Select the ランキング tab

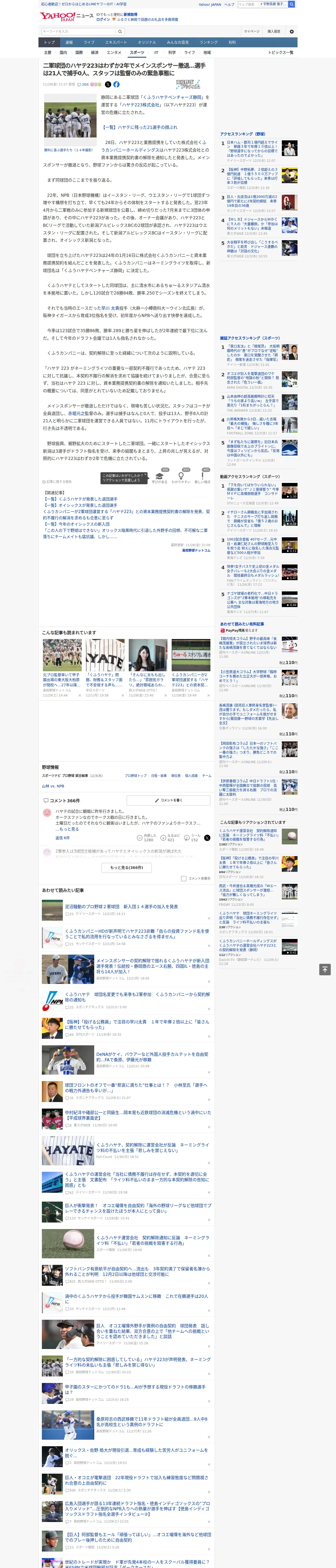(209, 43)
